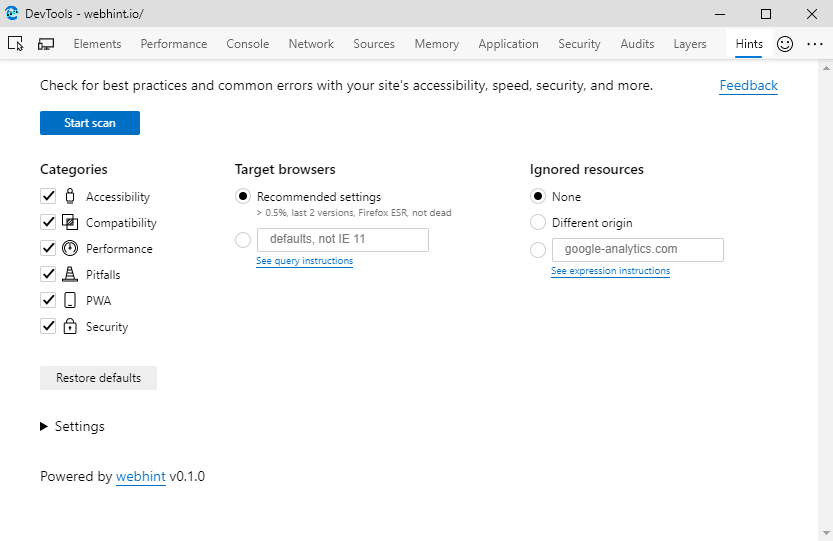
Task: Click the Ignored resources heading
Action: coord(586,170)
